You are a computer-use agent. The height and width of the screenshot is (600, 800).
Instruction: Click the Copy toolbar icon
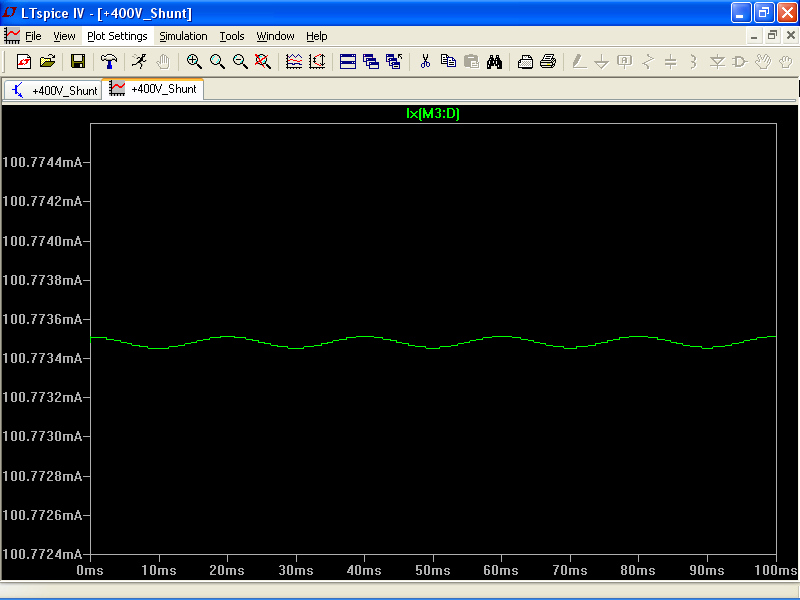tap(448, 62)
